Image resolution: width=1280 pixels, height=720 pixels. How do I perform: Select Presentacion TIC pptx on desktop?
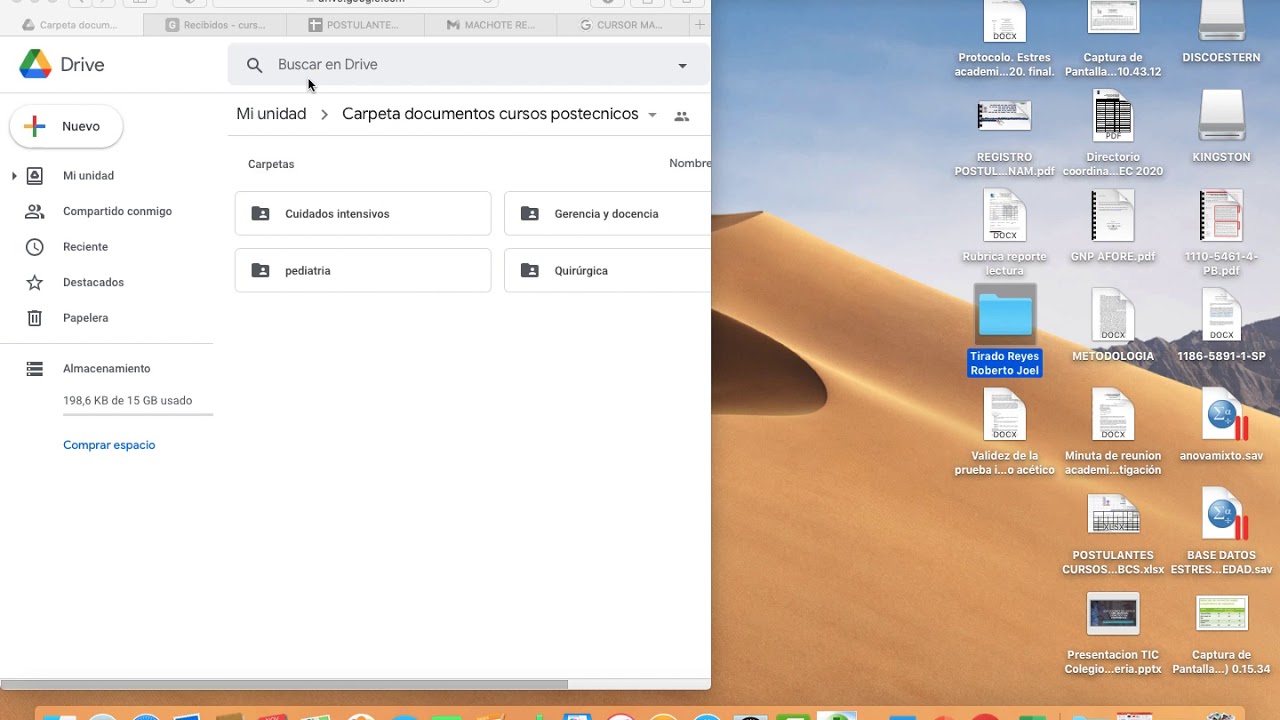tap(1113, 635)
